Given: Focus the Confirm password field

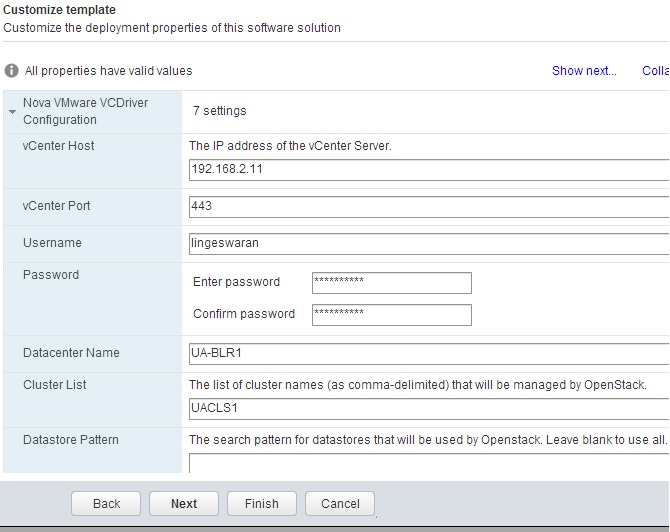Looking at the screenshot, I should coord(392,315).
